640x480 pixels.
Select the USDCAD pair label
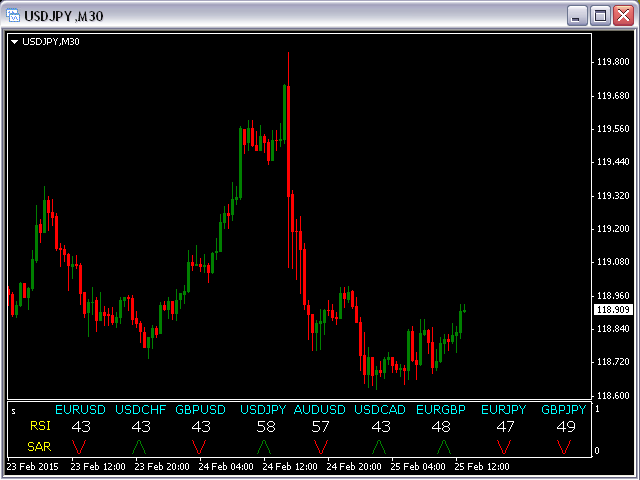[380, 409]
